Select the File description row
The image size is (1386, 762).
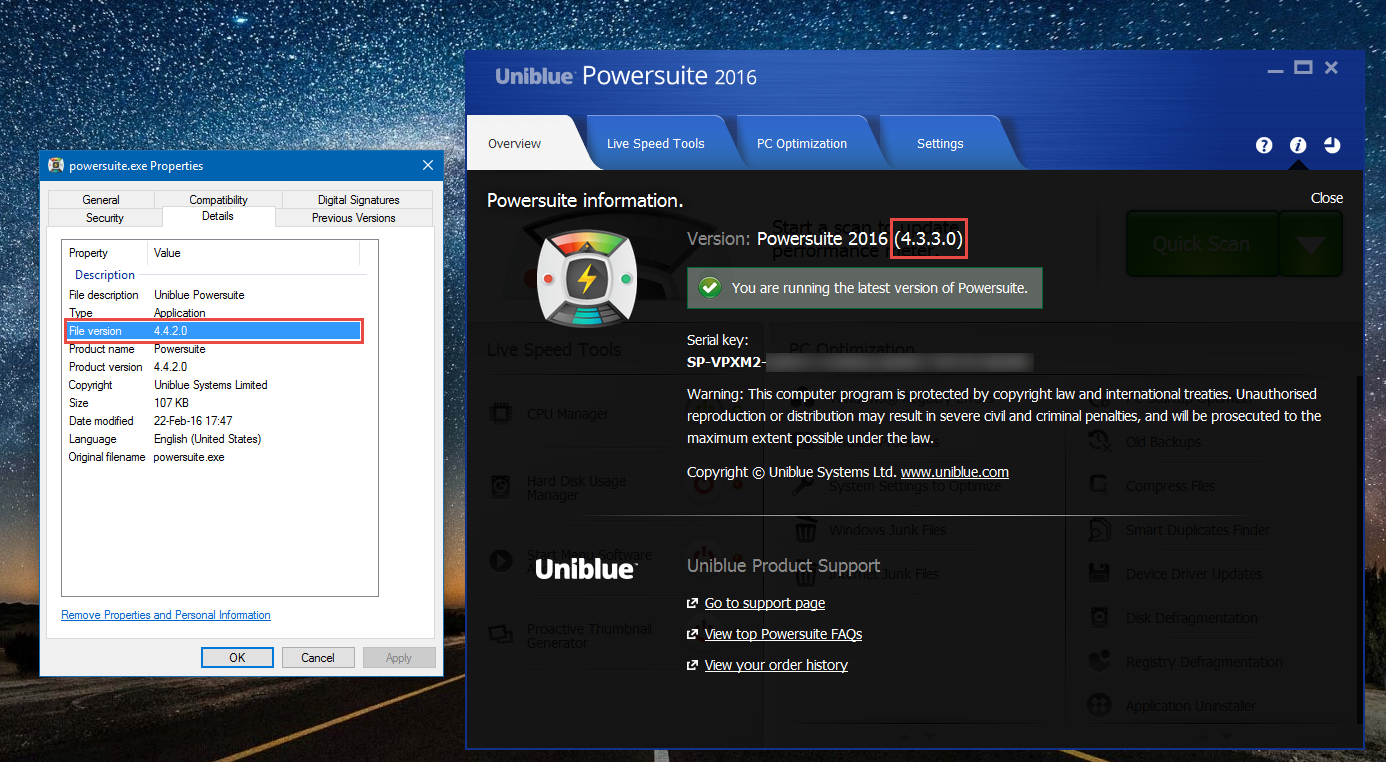[215, 295]
